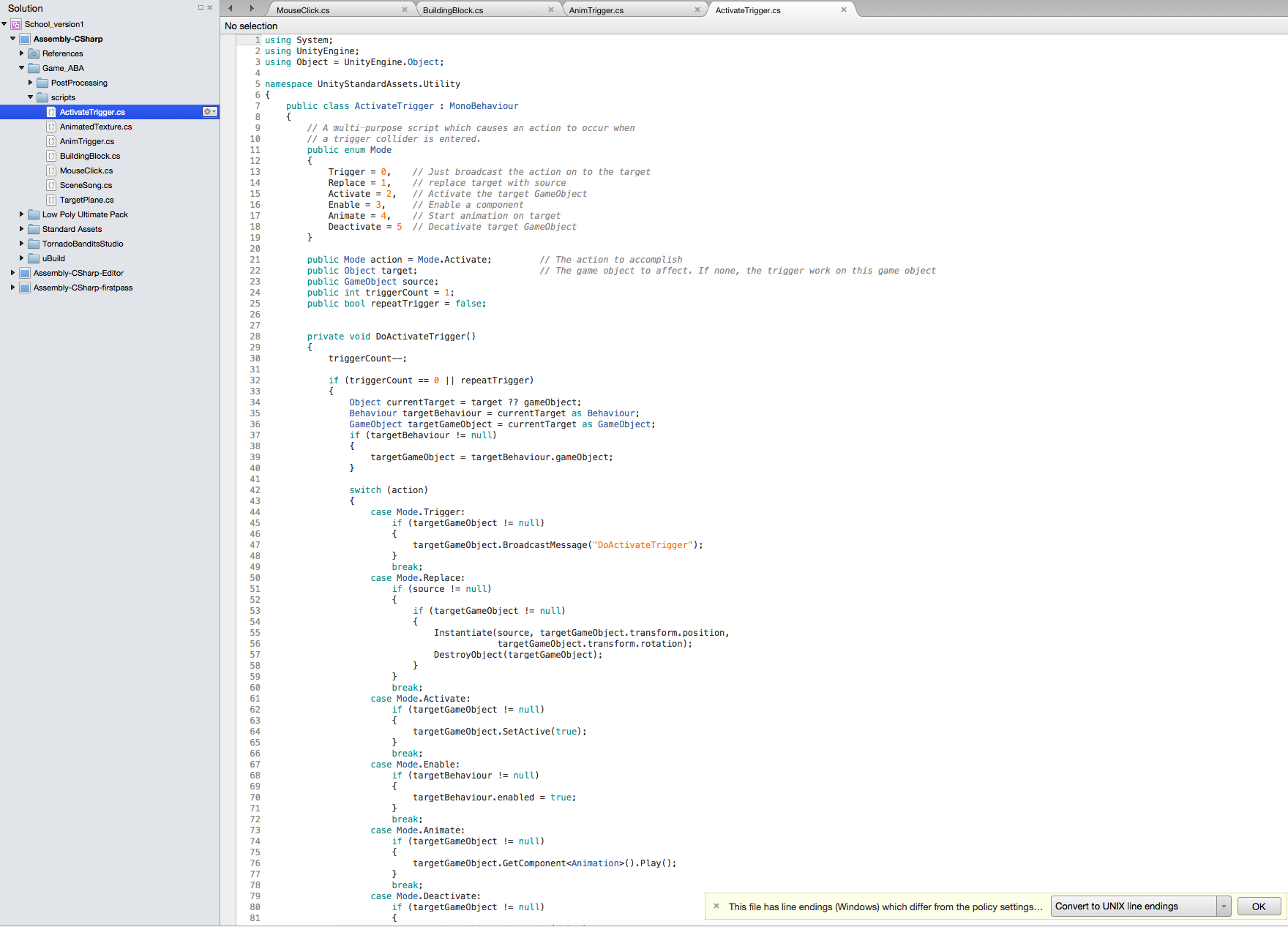This screenshot has height=927, width=1288.
Task: Close the ActivateTrigger.cs tab
Action: pyautogui.click(x=844, y=10)
